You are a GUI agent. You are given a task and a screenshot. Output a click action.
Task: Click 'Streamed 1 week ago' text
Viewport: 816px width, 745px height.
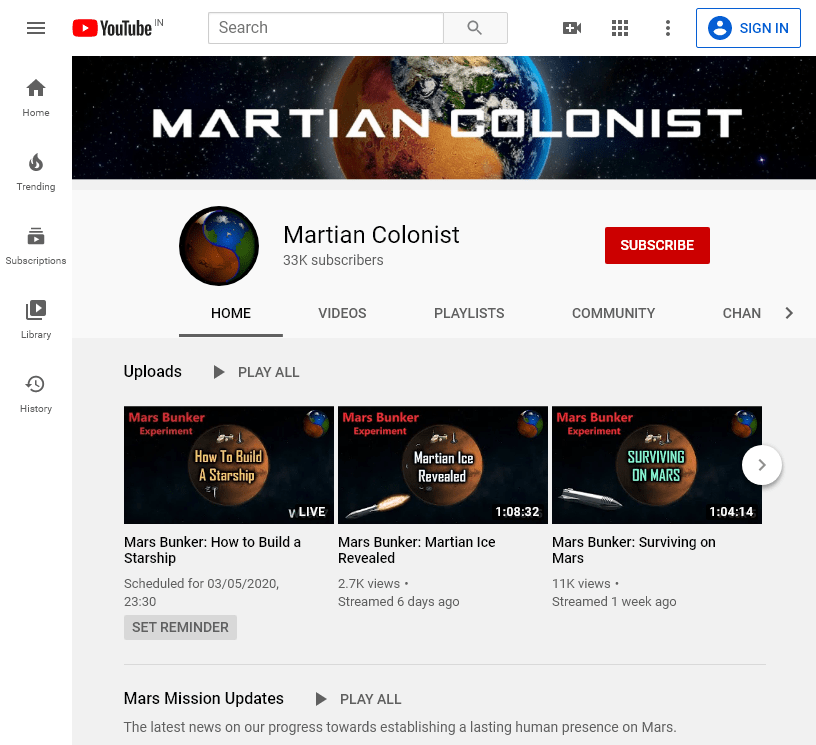(x=614, y=602)
